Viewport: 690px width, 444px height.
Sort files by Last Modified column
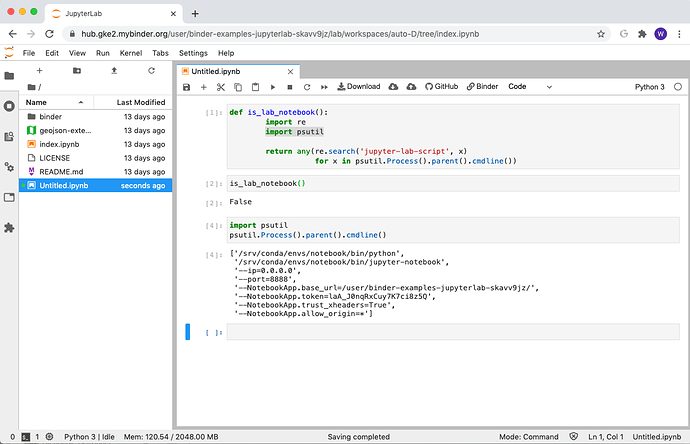(x=133, y=102)
